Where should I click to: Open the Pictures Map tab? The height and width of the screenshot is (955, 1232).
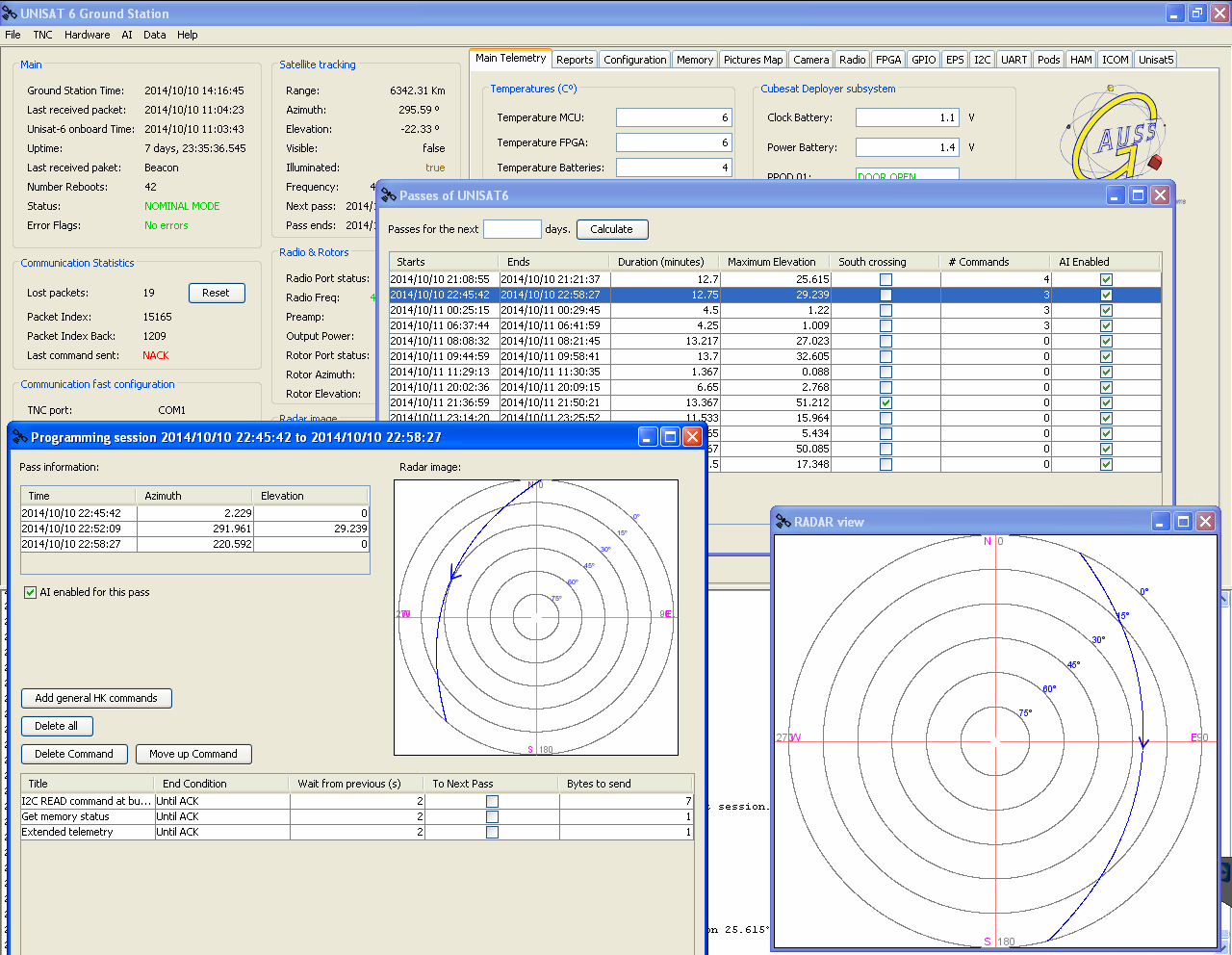click(753, 60)
